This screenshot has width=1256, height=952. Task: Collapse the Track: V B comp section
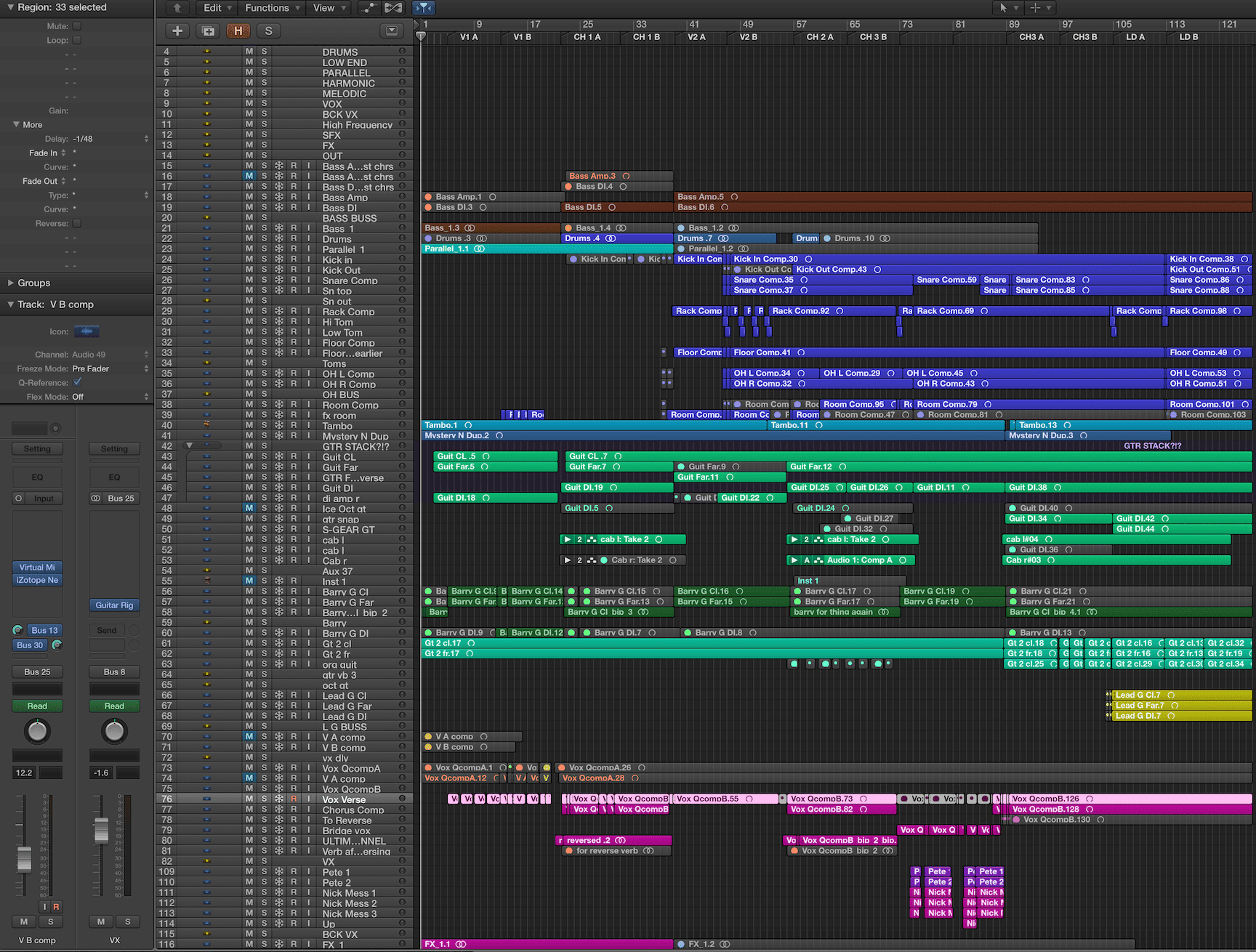pos(11,304)
